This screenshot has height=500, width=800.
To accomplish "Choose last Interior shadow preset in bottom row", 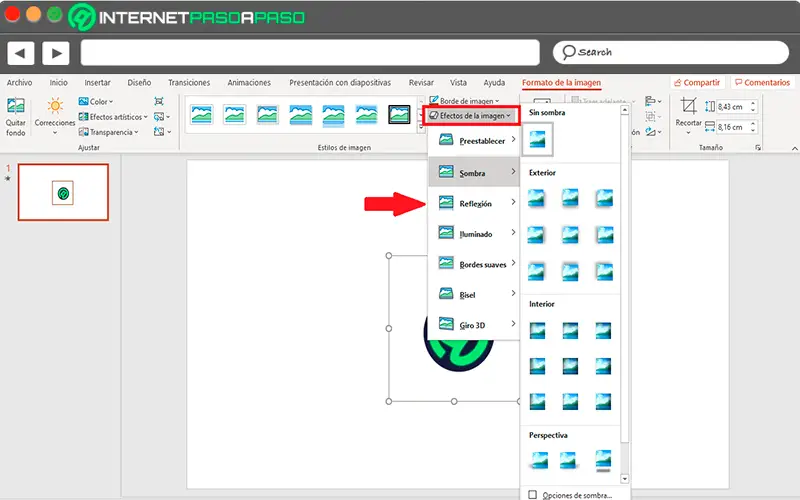I will point(604,402).
